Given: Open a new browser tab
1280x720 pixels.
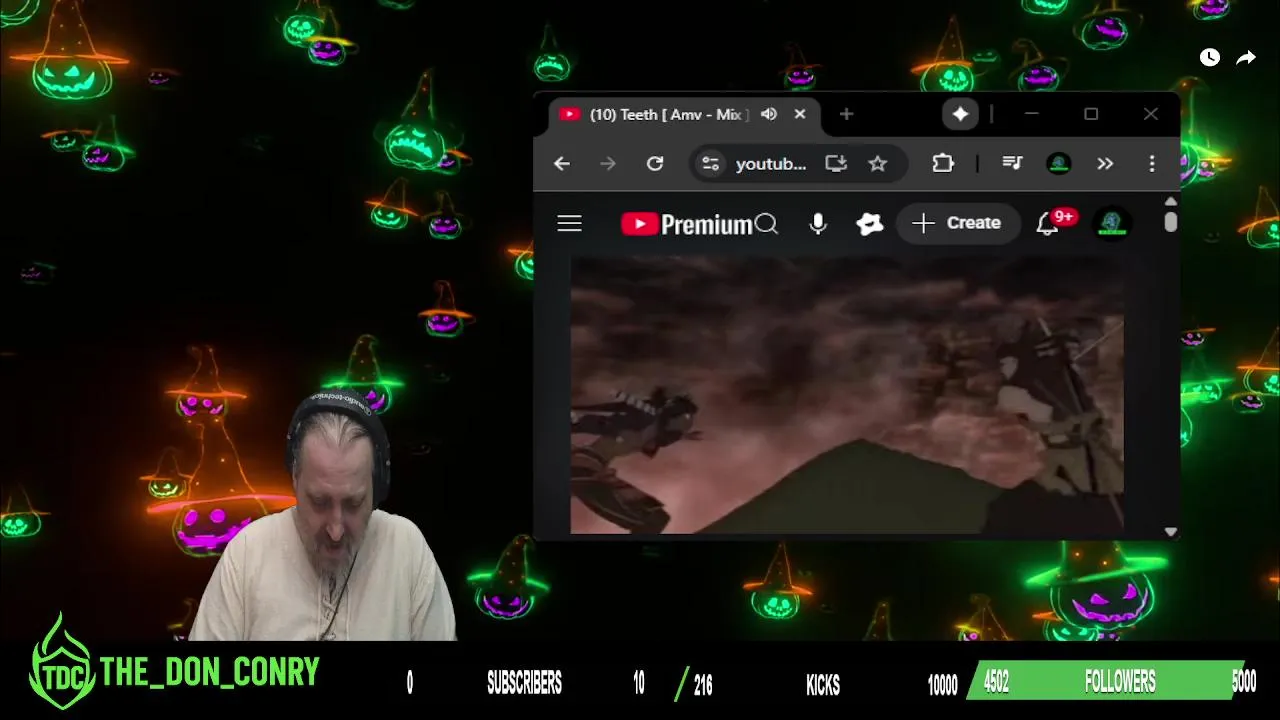Looking at the screenshot, I should click(x=846, y=114).
